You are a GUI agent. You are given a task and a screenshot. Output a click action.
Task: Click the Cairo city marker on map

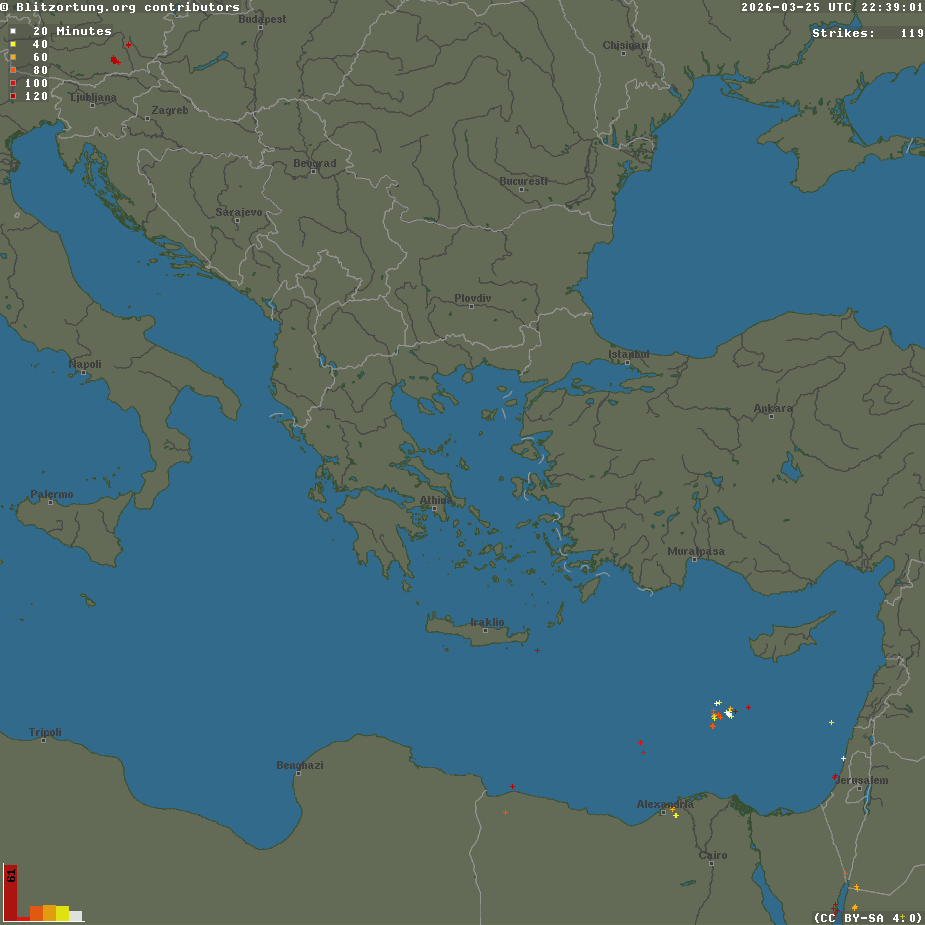(711, 864)
